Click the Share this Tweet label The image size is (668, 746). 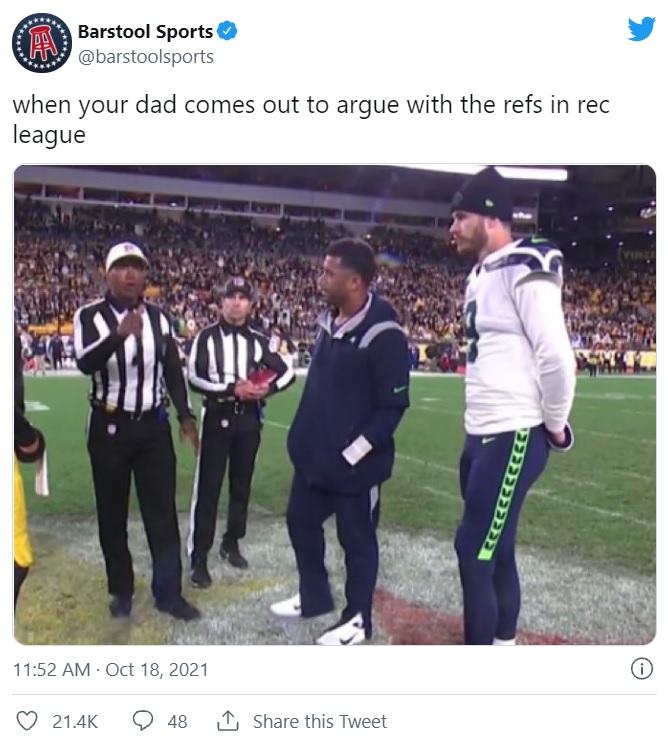tap(320, 721)
